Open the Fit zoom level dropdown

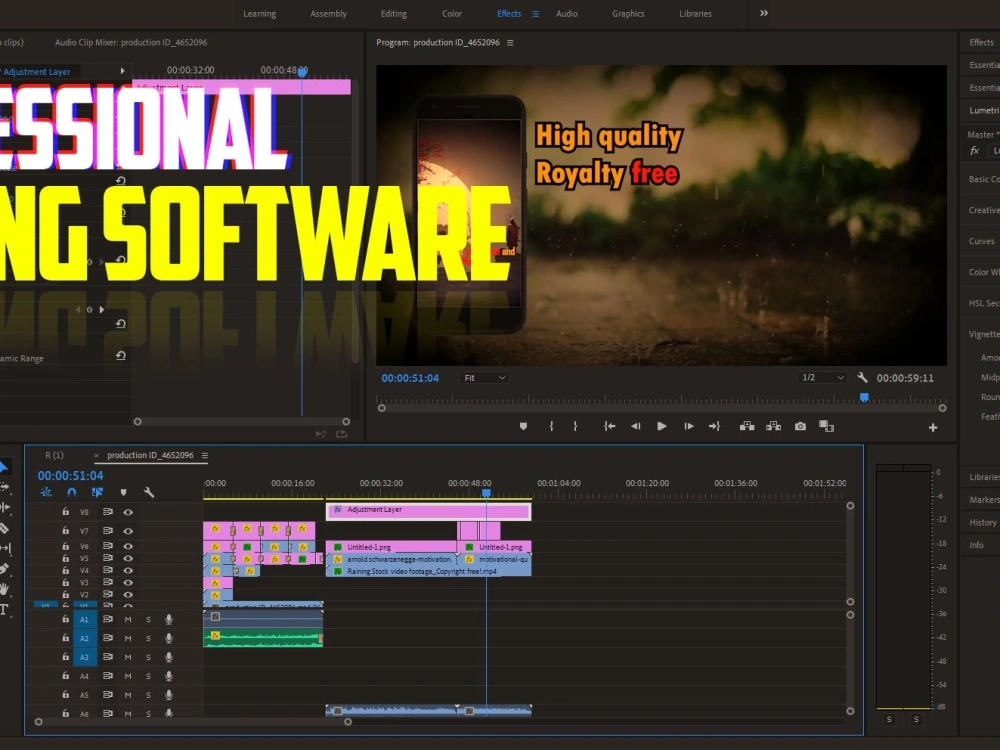click(484, 378)
